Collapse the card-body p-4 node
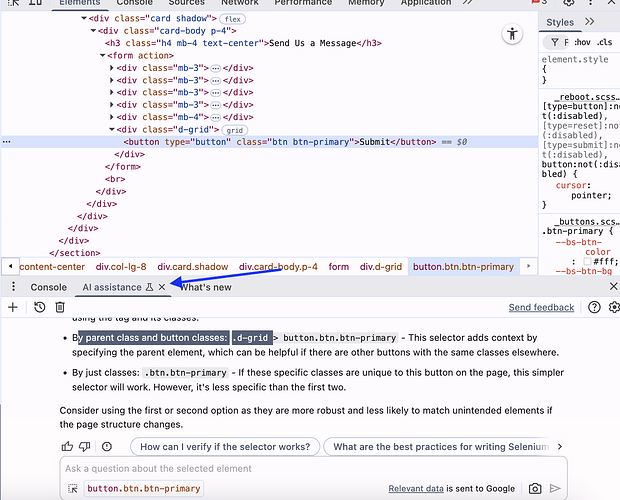The image size is (620, 500). coord(93,30)
